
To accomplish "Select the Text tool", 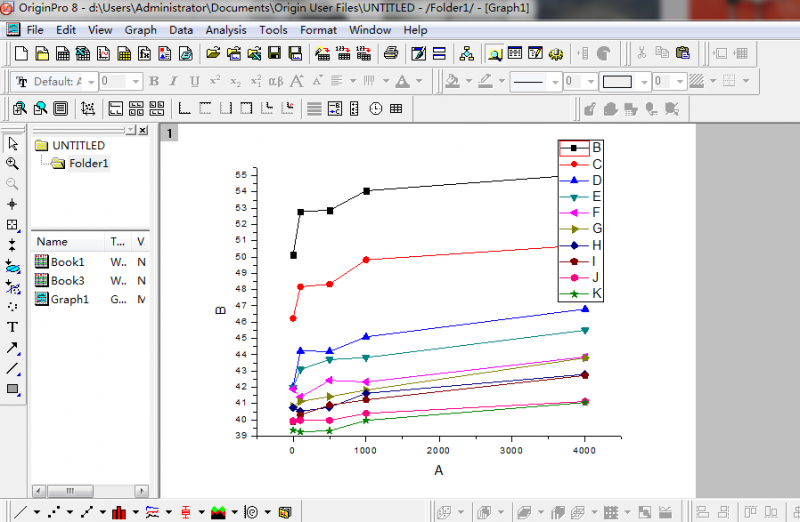I will (13, 327).
